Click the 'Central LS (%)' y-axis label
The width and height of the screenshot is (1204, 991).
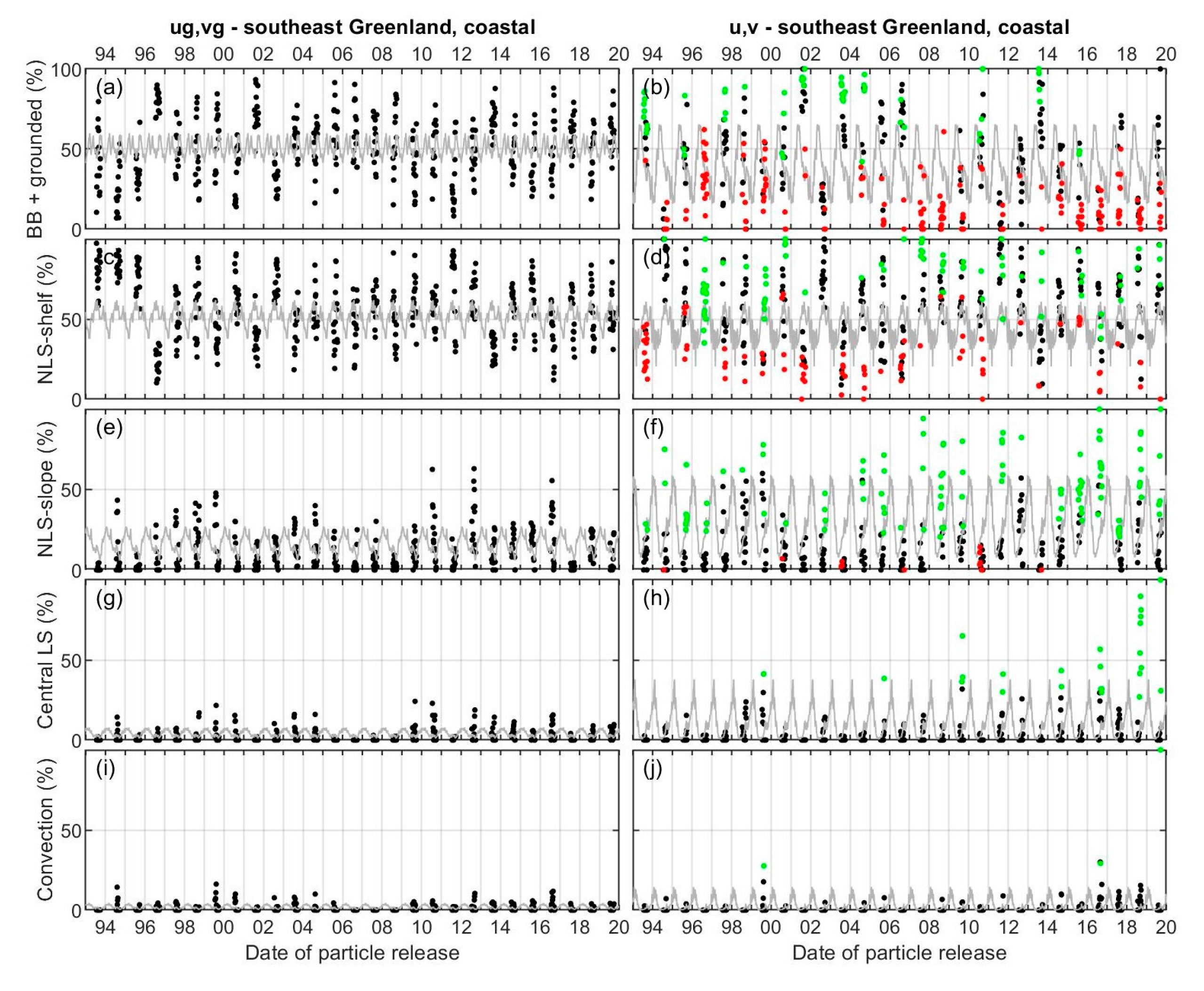click(x=46, y=660)
